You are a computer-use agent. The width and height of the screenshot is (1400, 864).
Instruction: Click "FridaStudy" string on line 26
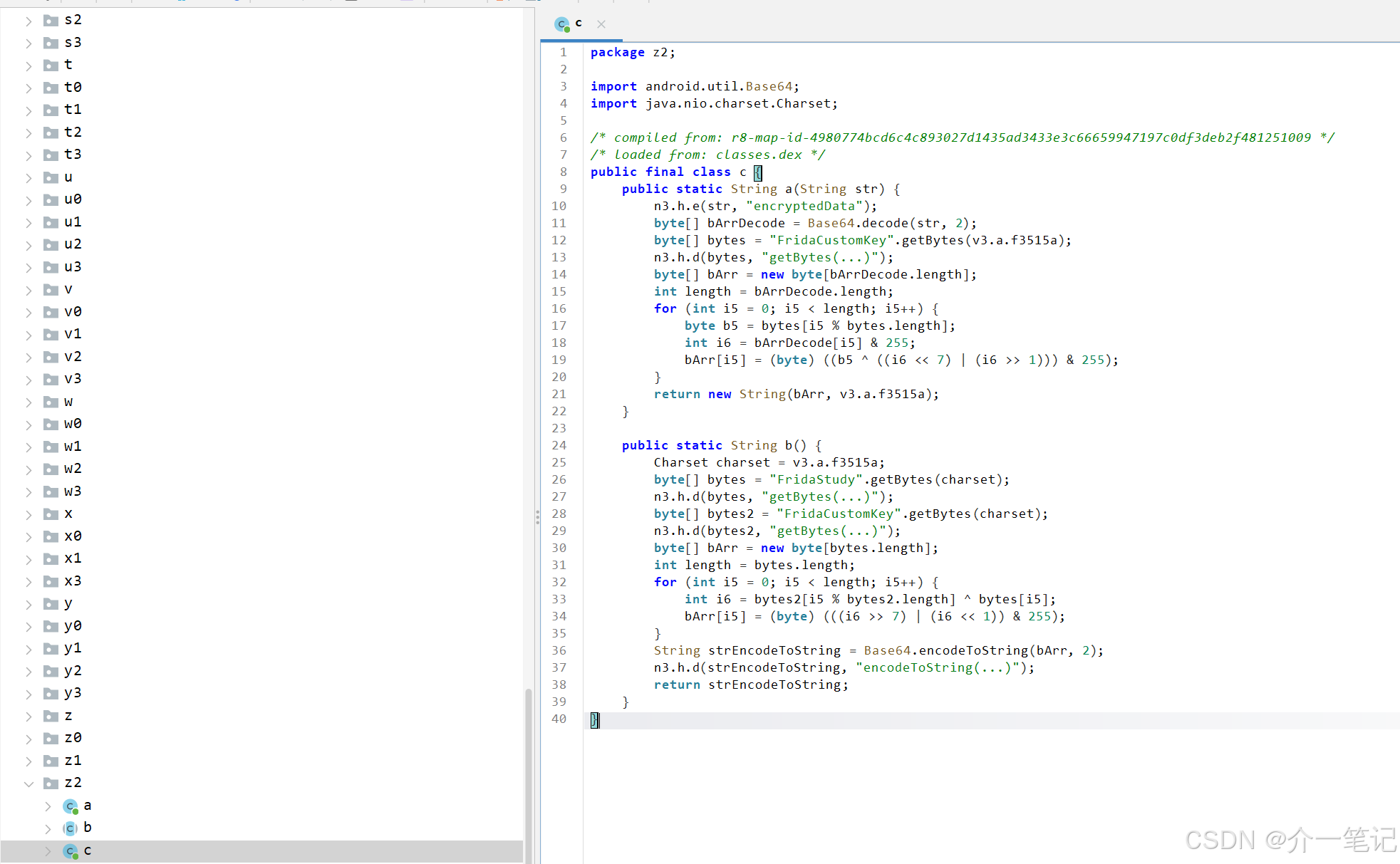[x=816, y=479]
